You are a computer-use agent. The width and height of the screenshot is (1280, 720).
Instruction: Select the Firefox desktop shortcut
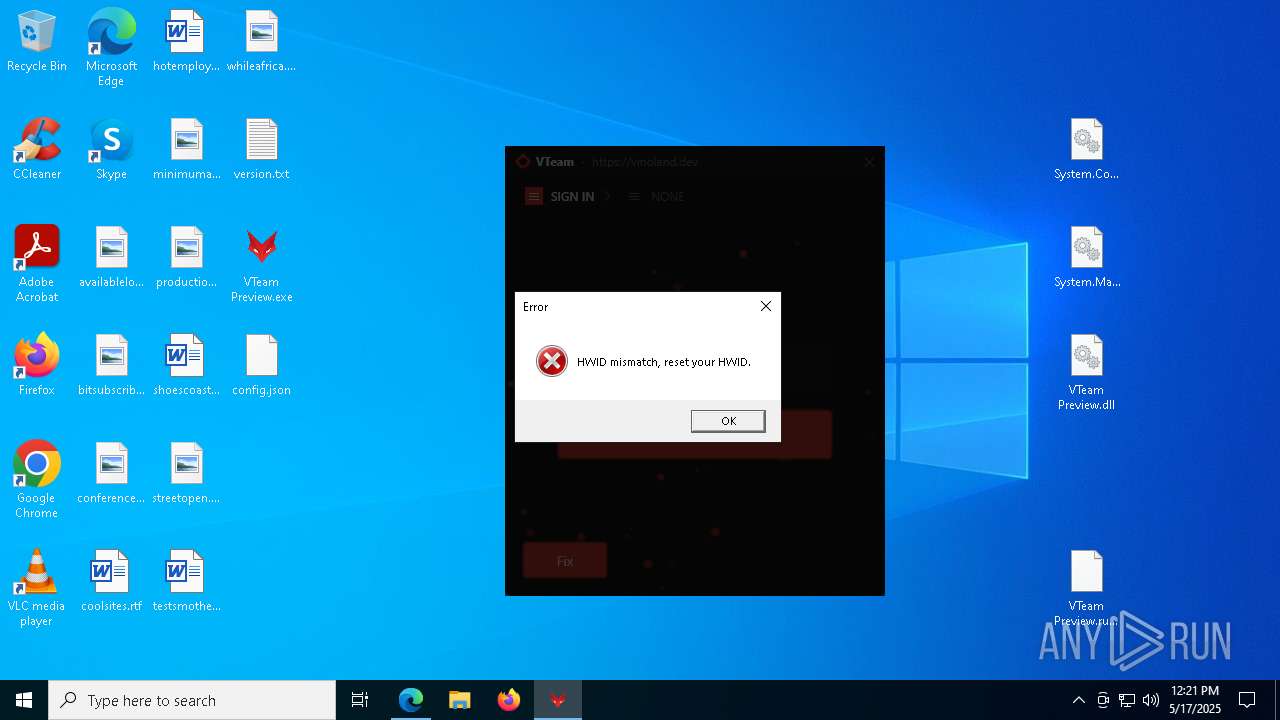pyautogui.click(x=37, y=365)
